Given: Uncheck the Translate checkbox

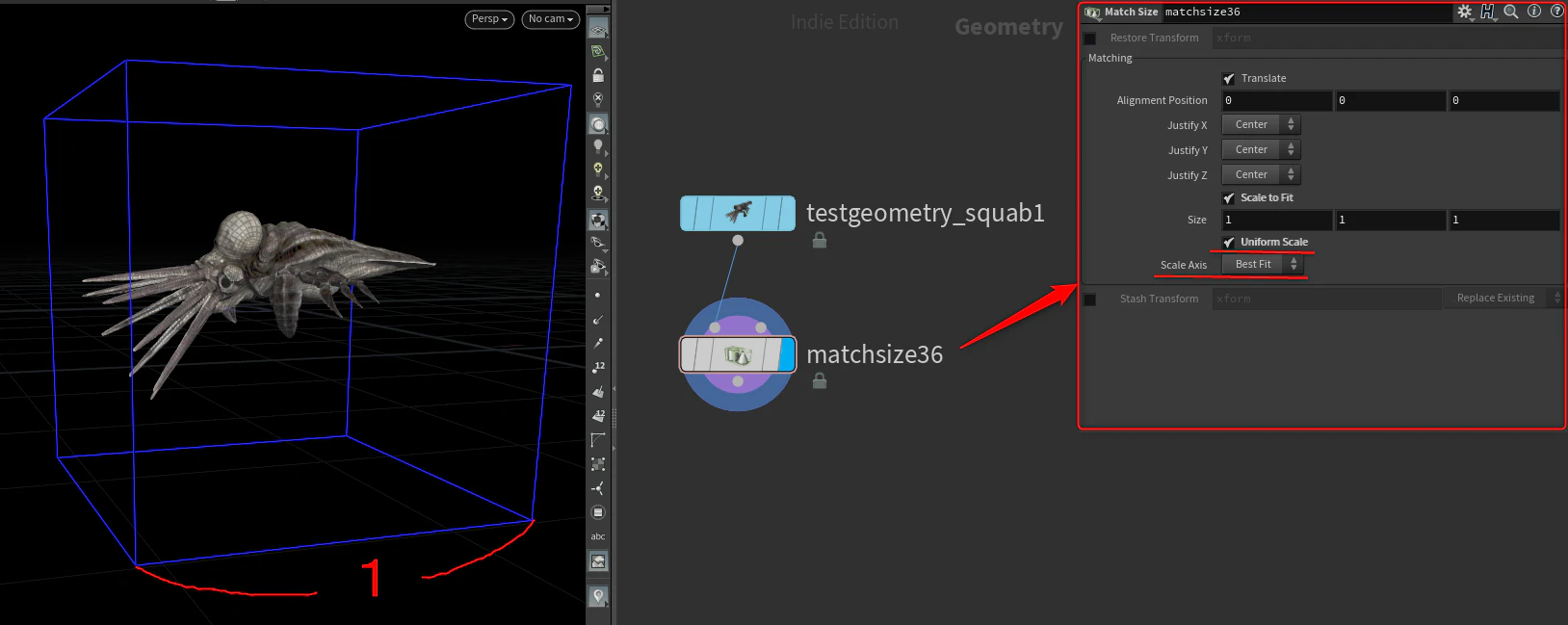Looking at the screenshot, I should [1229, 79].
